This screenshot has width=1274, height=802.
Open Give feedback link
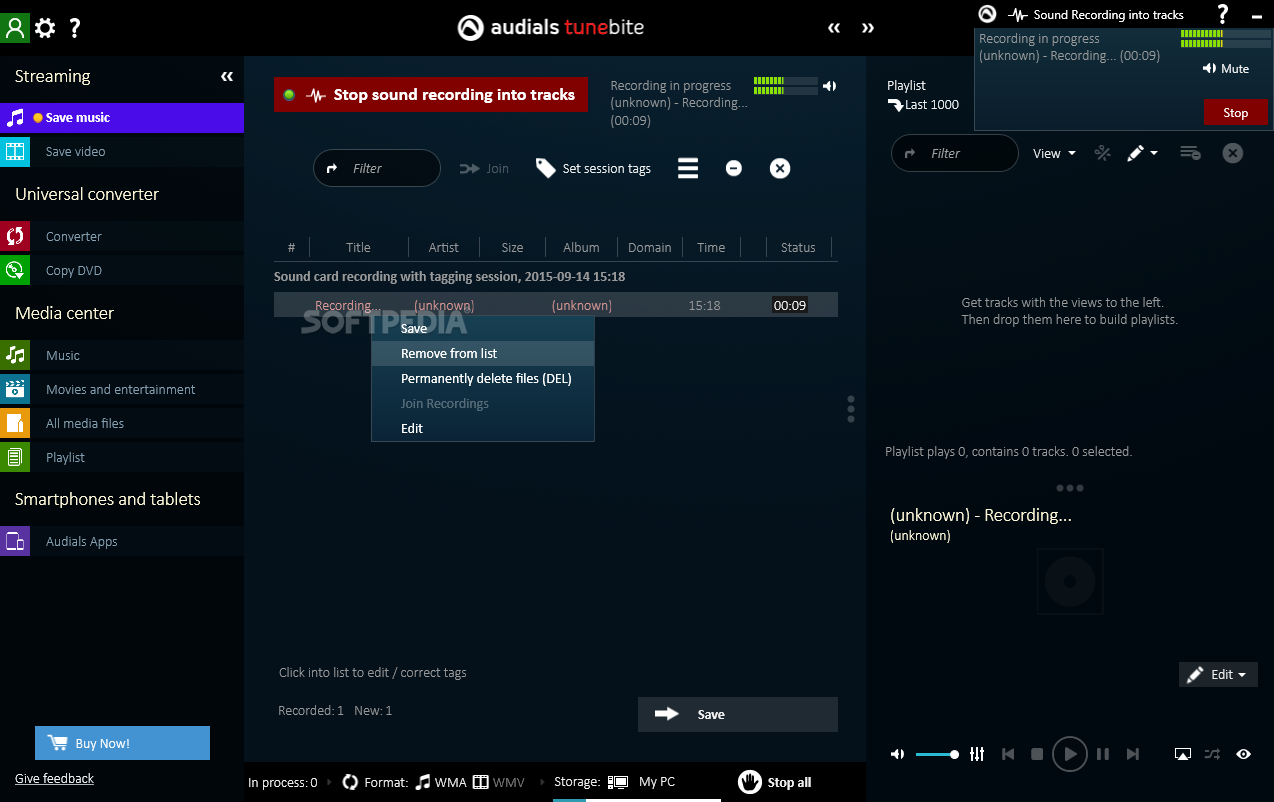click(54, 778)
